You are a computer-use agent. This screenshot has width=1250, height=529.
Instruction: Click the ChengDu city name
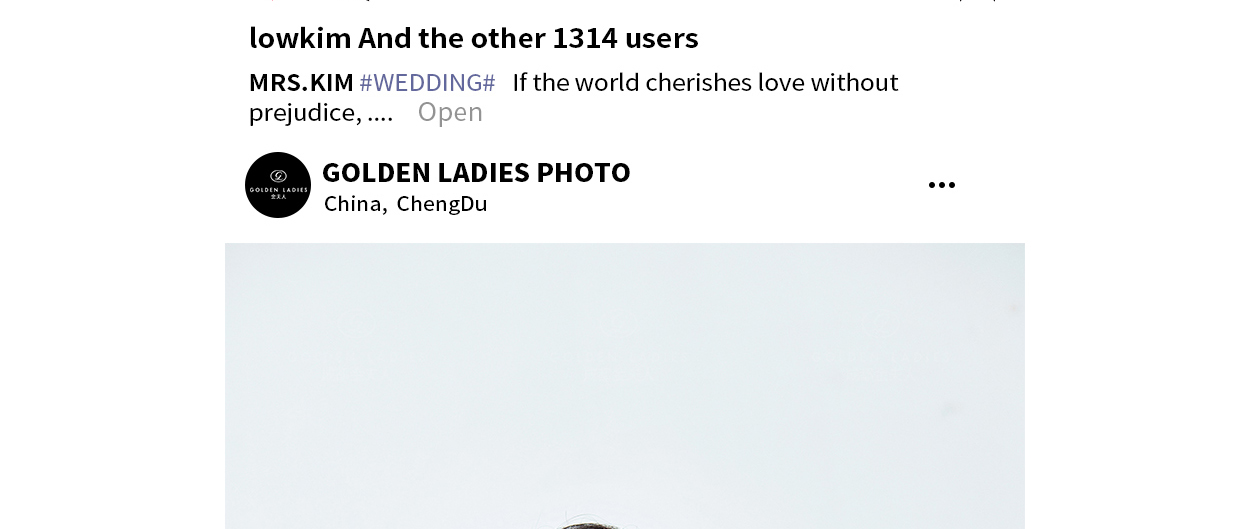(x=442, y=204)
